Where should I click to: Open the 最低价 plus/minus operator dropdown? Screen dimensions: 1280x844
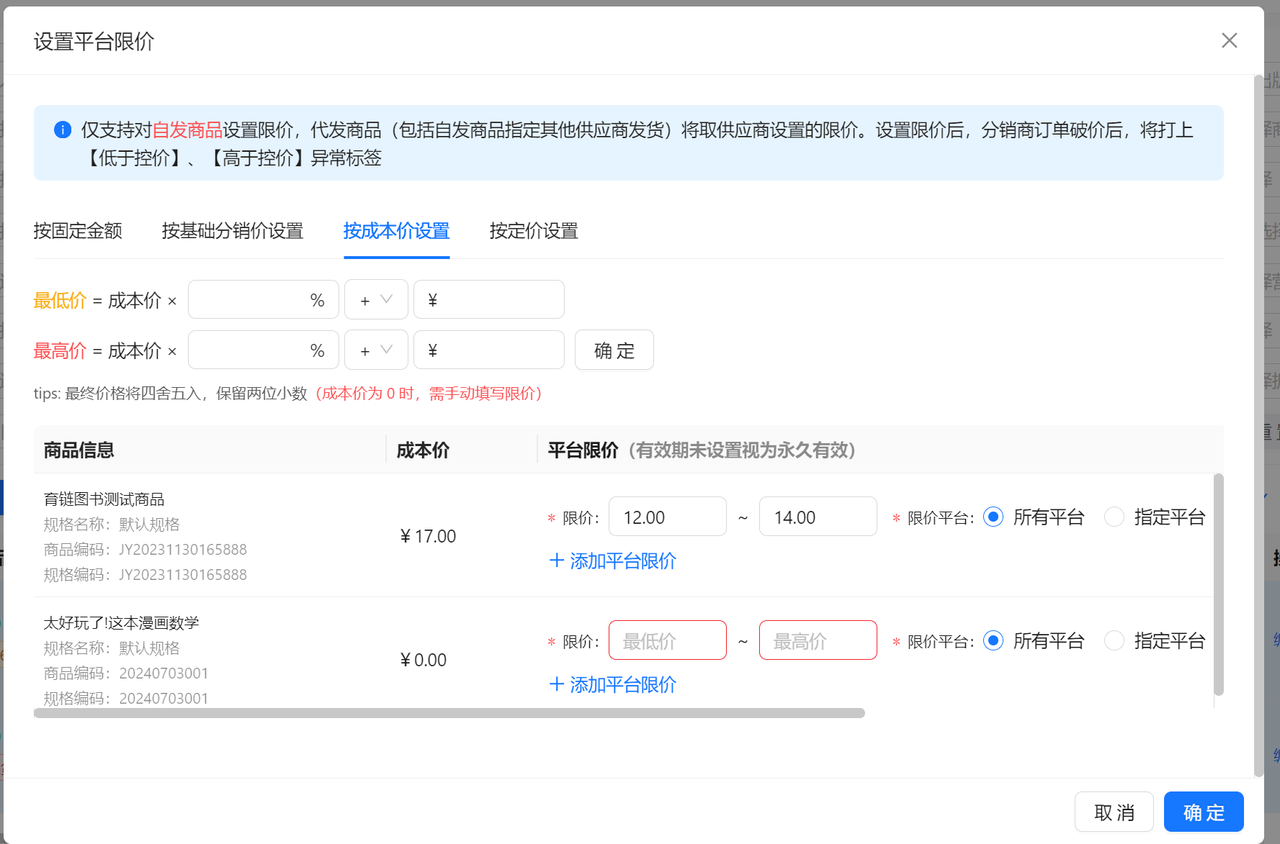pyautogui.click(x=376, y=300)
